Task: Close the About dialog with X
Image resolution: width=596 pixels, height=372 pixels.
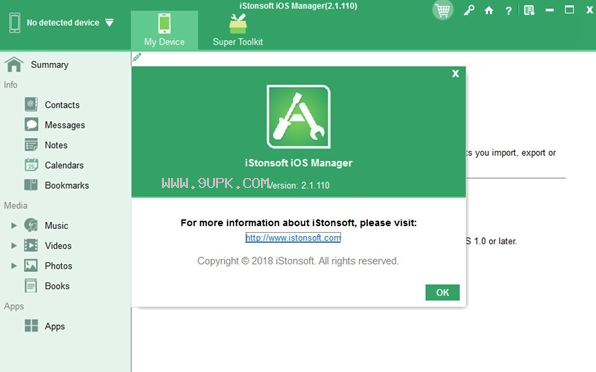Action: (x=455, y=74)
